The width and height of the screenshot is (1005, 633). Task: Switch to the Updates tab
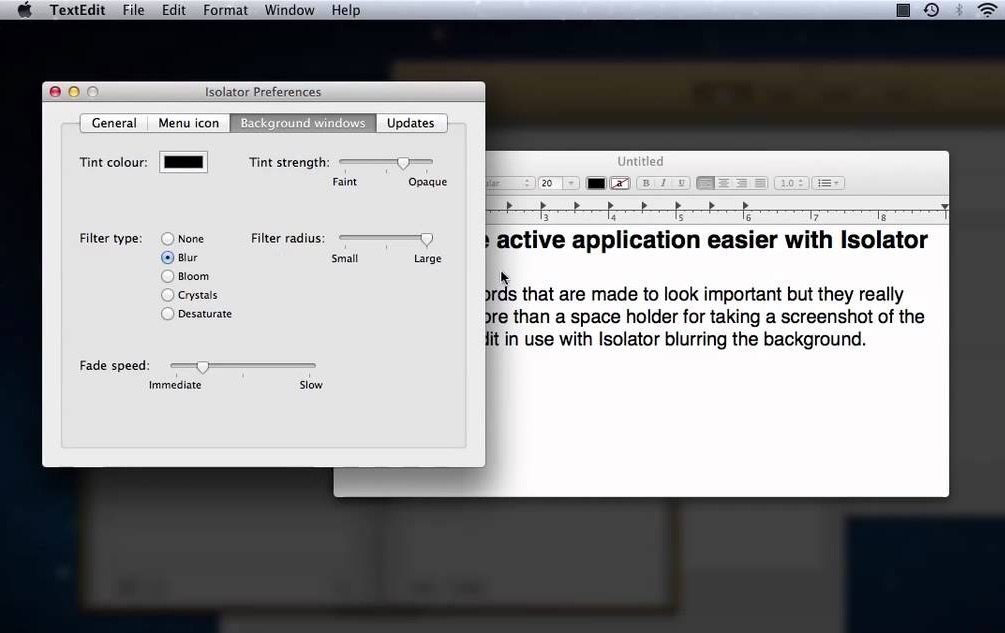click(411, 123)
